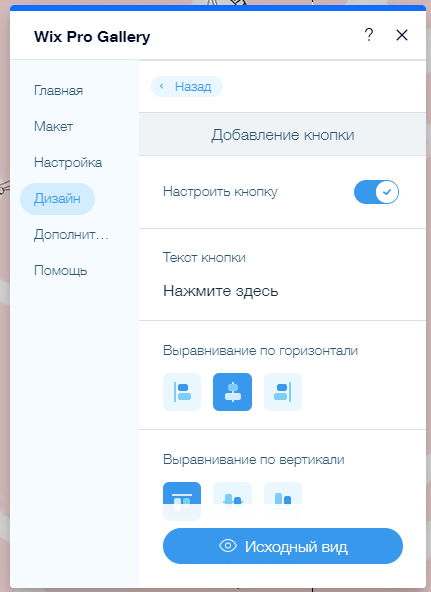Image resolution: width=431 pixels, height=592 pixels.
Task: Edit the Нажмите здесь button text field
Action: coord(282,291)
